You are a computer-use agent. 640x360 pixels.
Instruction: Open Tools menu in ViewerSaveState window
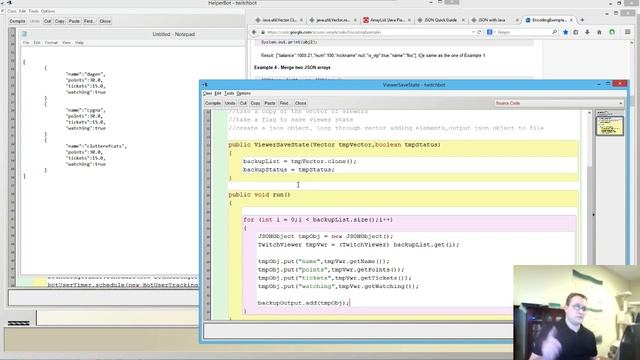tap(229, 93)
